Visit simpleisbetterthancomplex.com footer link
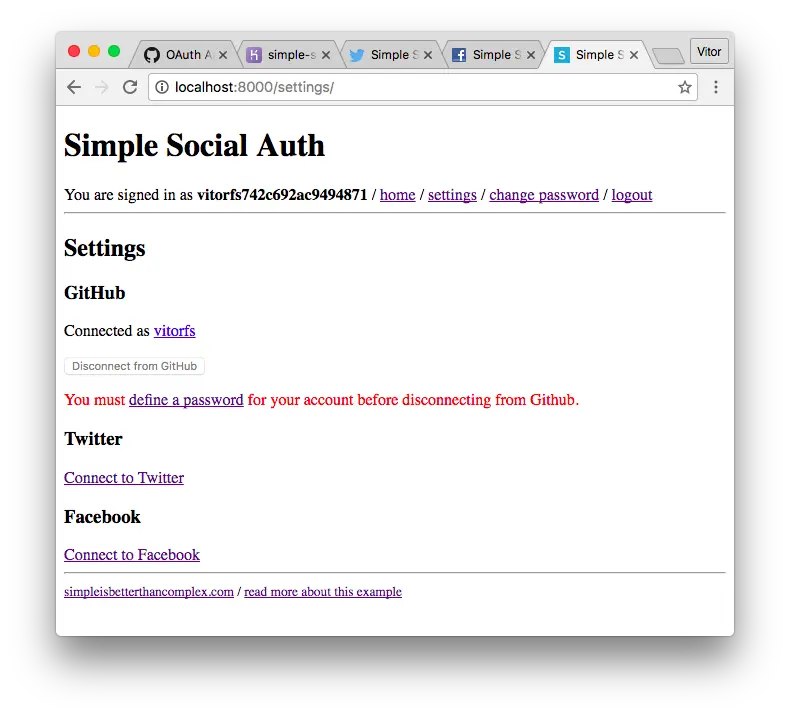The width and height of the screenshot is (790, 716). [149, 591]
